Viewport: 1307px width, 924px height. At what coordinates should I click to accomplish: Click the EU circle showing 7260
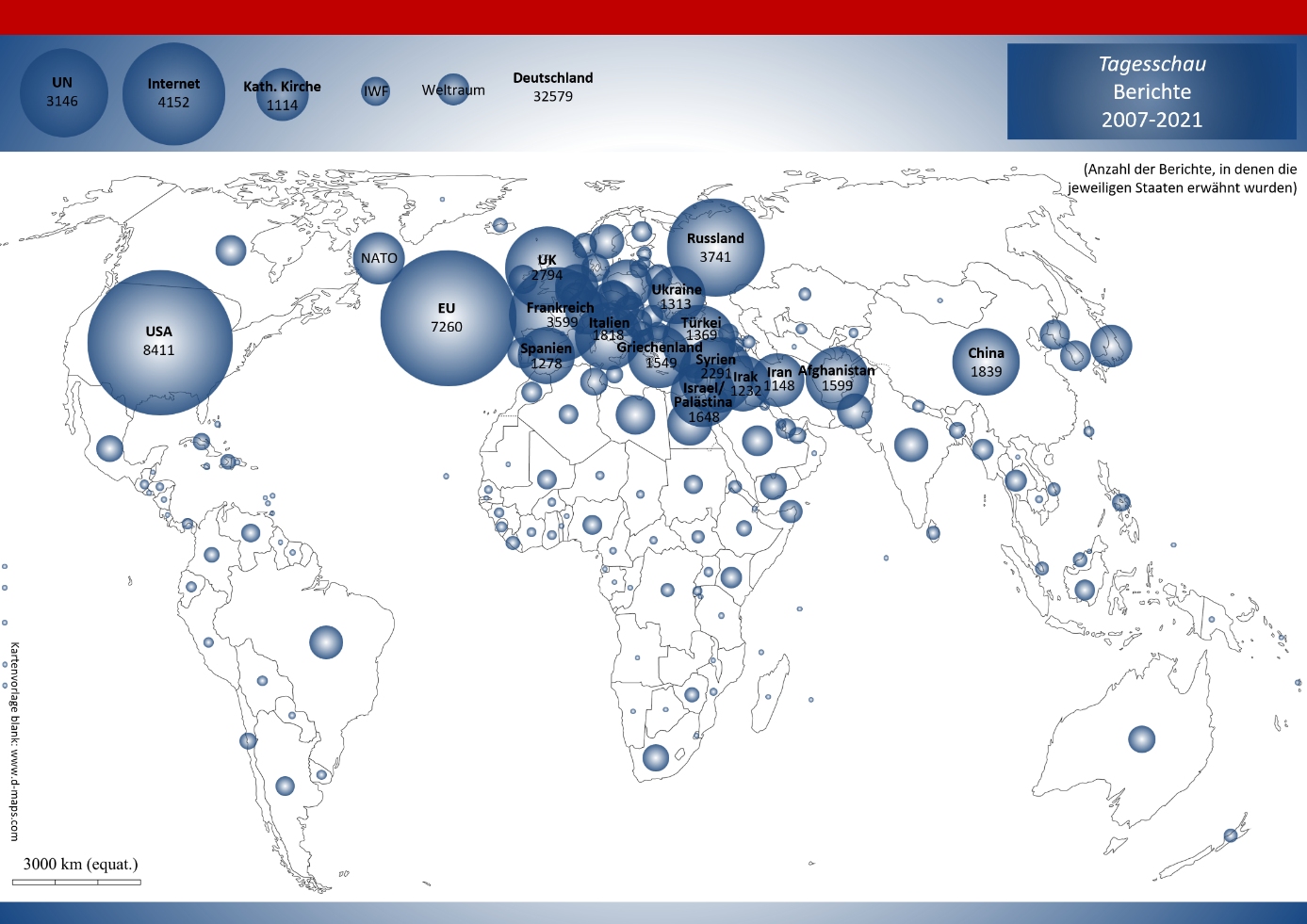(446, 316)
